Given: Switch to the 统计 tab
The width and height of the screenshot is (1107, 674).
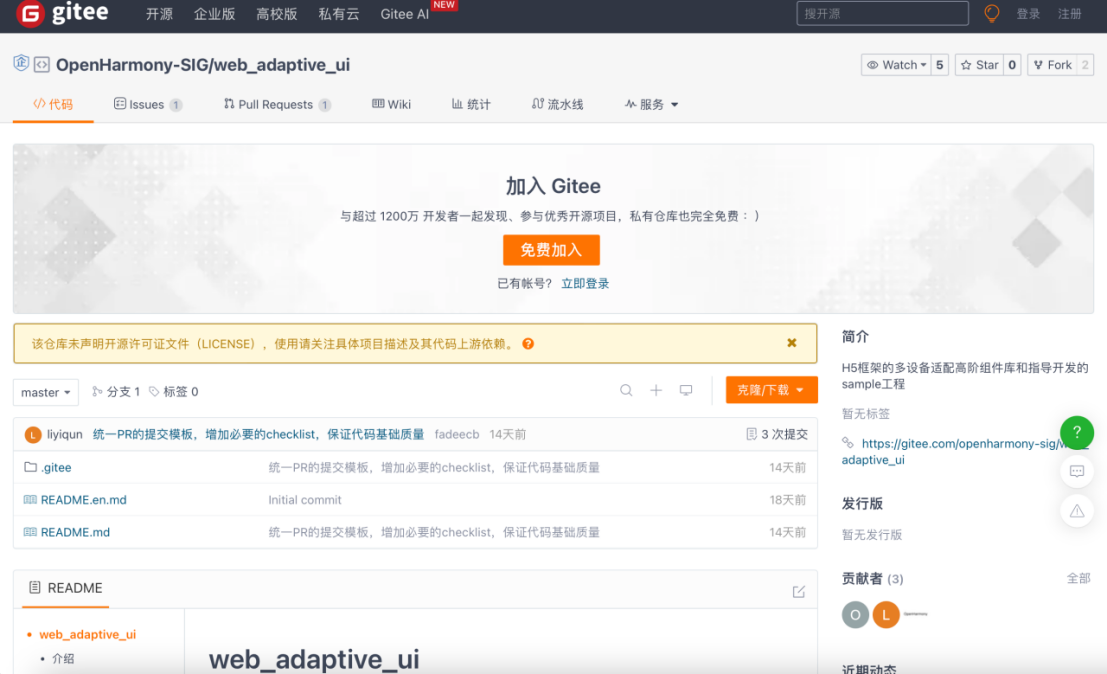Looking at the screenshot, I should [471, 104].
